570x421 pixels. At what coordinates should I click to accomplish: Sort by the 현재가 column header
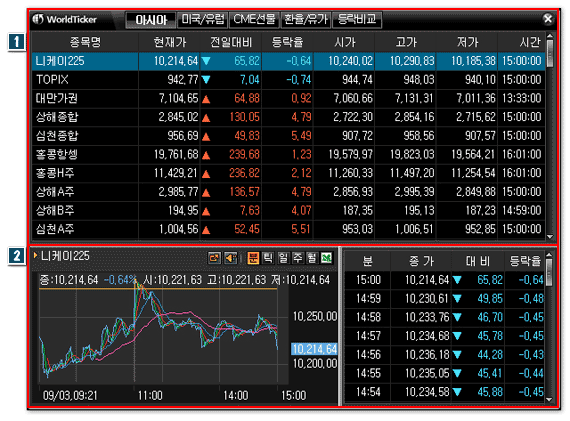pos(169,42)
